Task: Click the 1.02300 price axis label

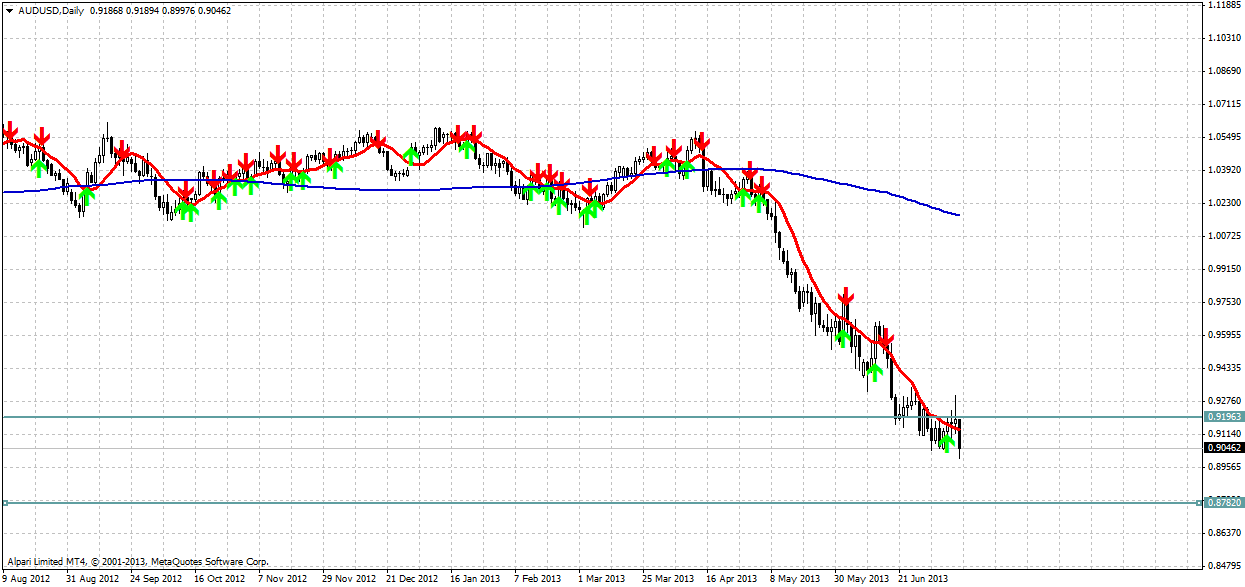Action: [x=1224, y=203]
